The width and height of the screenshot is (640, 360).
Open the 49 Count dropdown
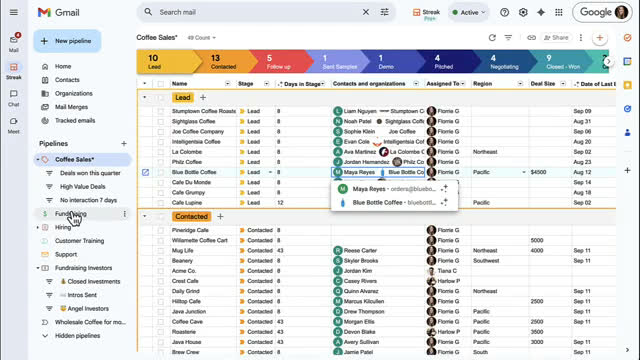point(201,38)
